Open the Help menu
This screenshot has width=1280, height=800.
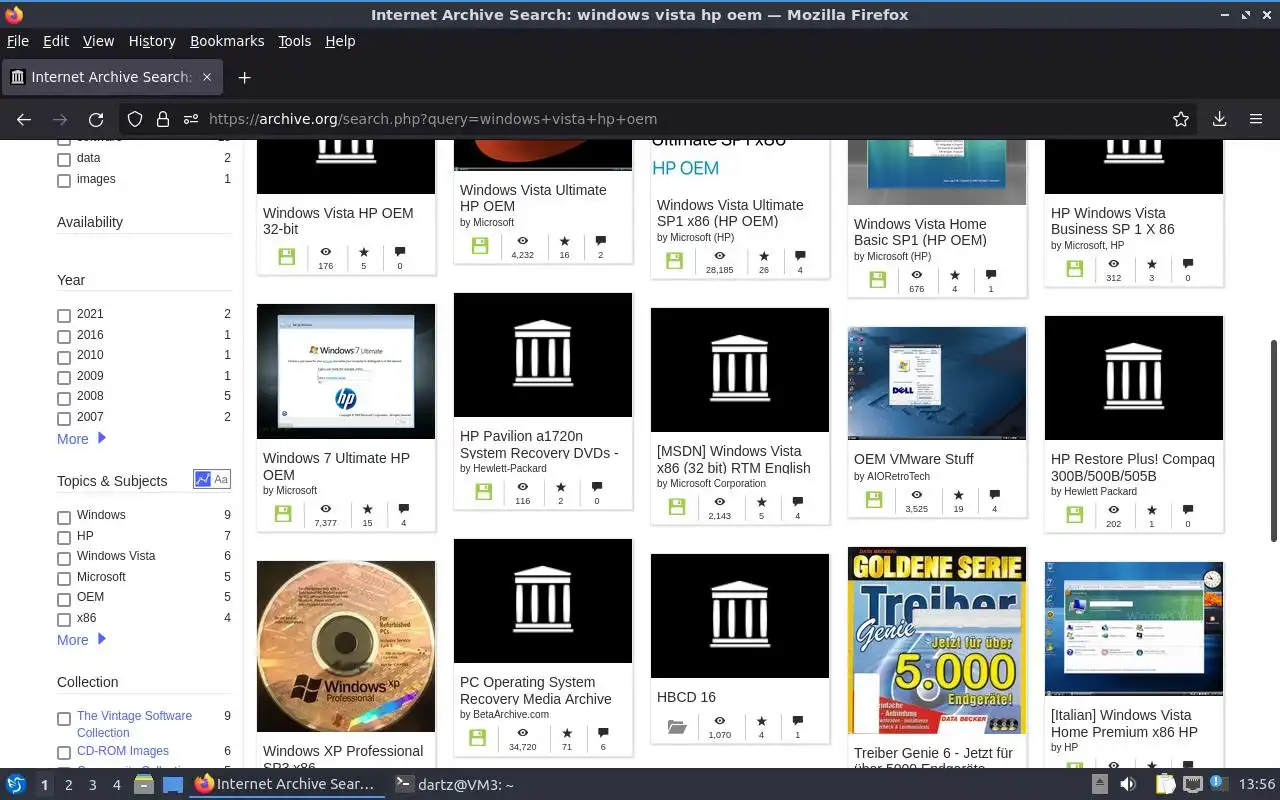tap(340, 41)
